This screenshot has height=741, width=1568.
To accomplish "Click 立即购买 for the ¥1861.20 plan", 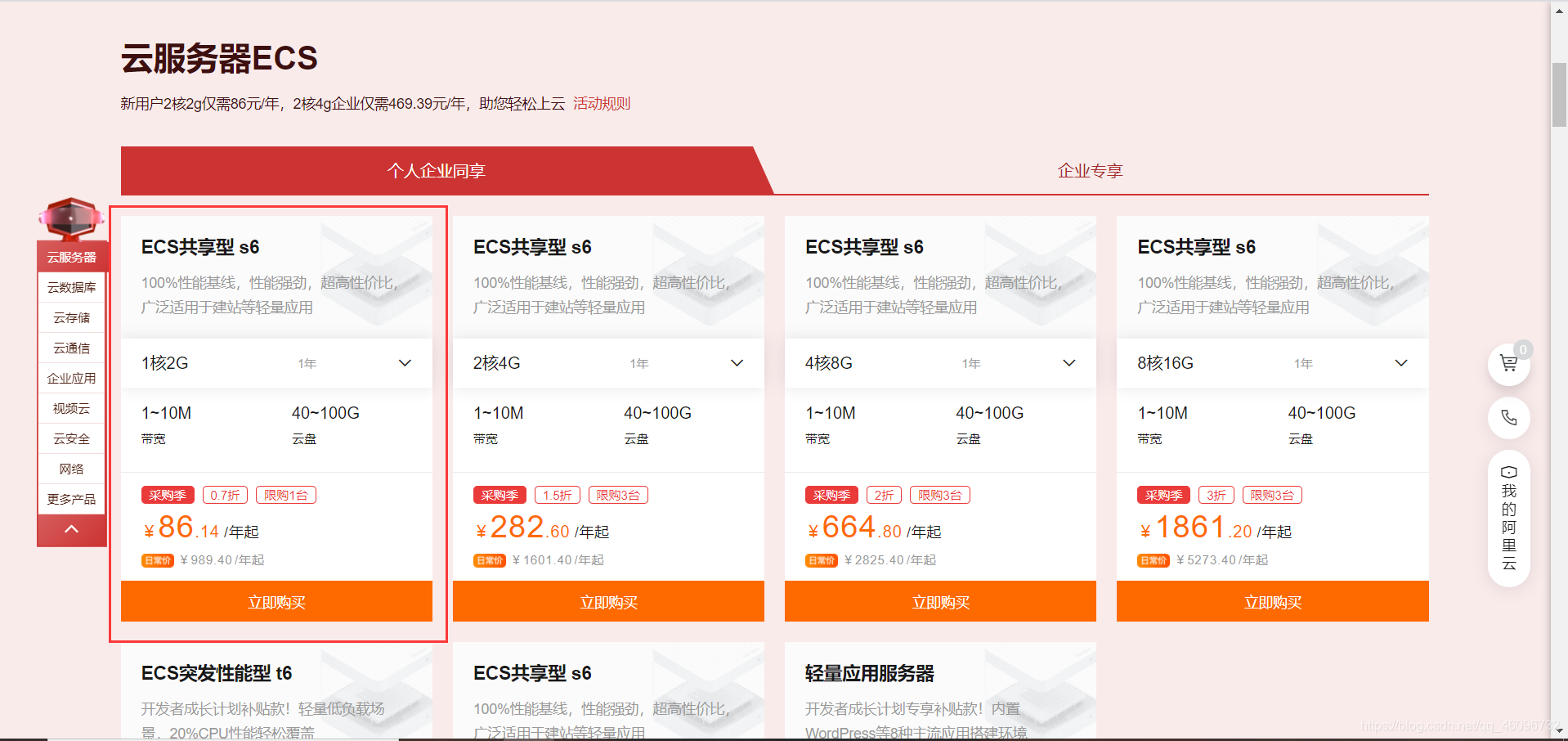I will click(1272, 602).
